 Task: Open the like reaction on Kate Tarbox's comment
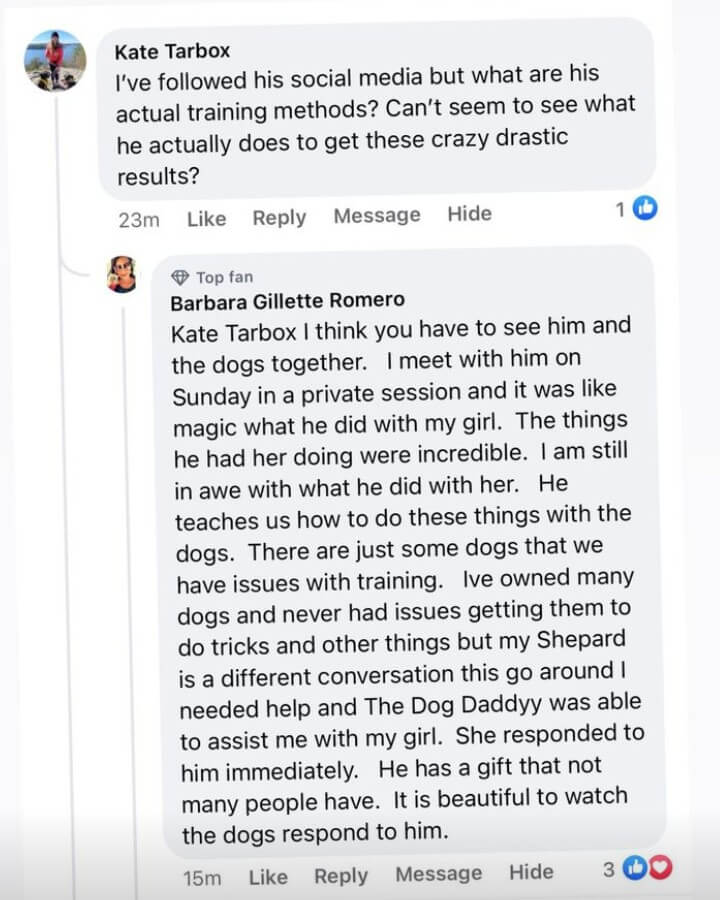(648, 209)
